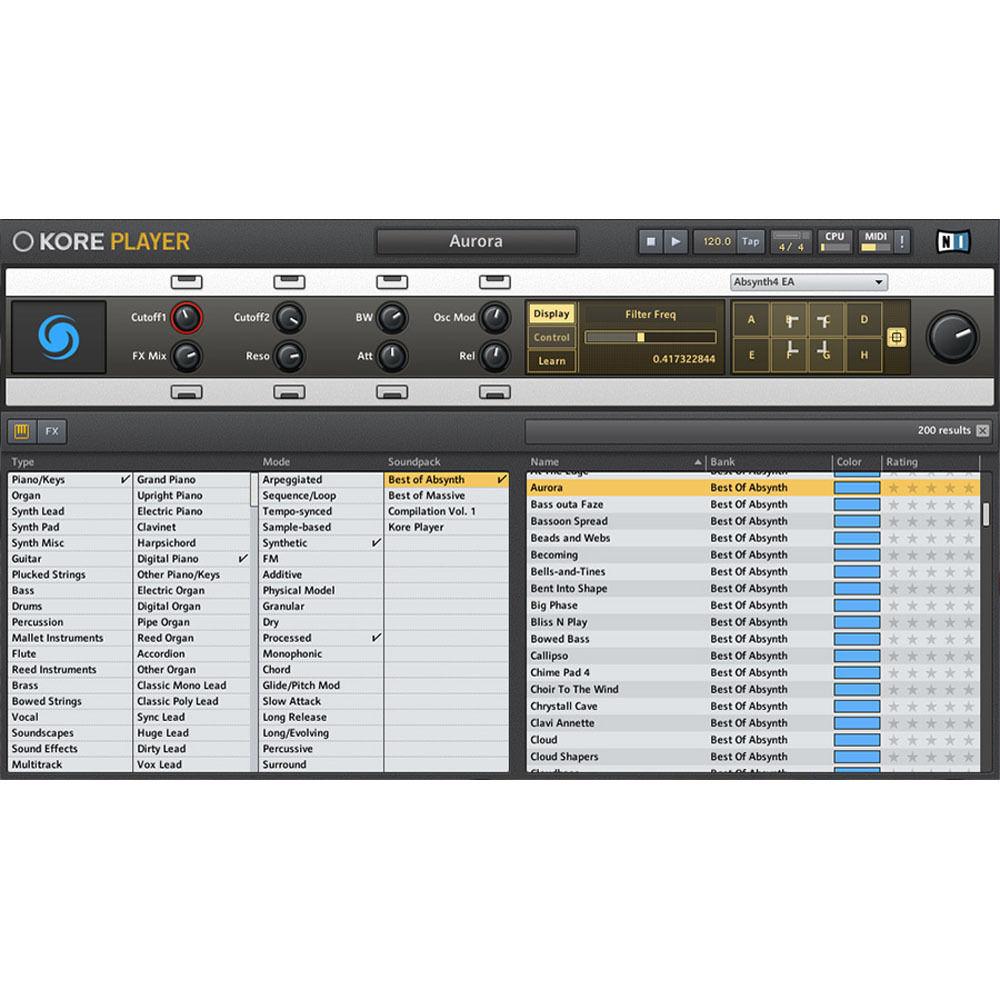Show instruments browser with keyboard icon
The image size is (1000, 1000).
tap(22, 431)
